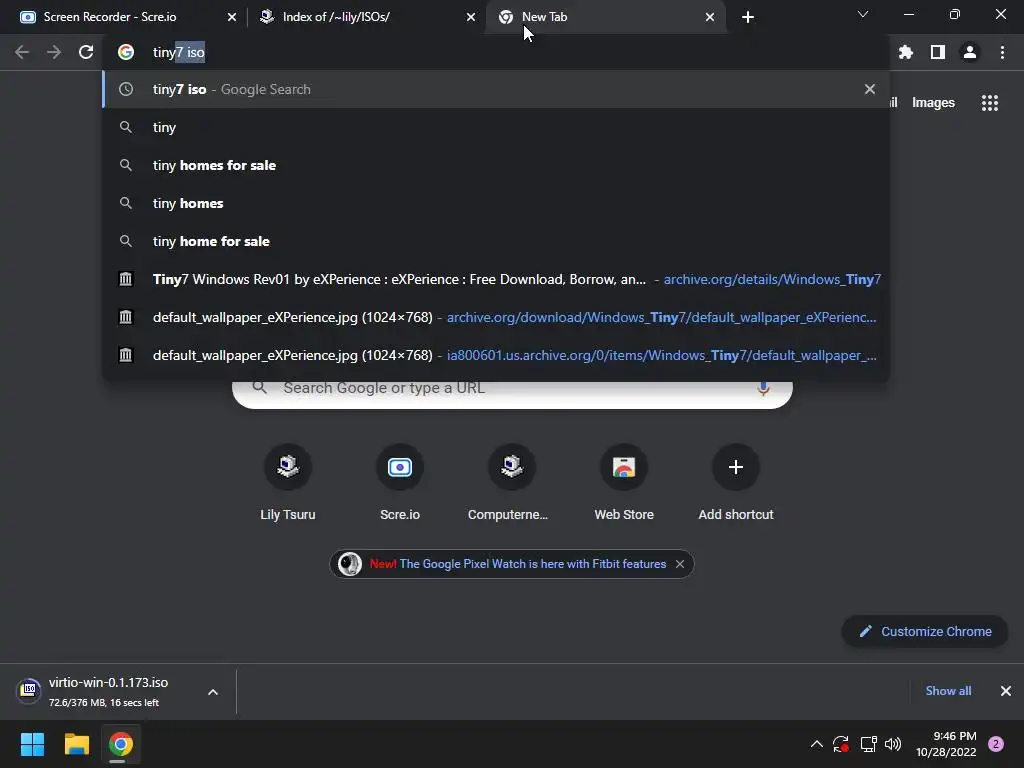1024x768 pixels.
Task: Open the Web Store shortcut
Action: 624,483
